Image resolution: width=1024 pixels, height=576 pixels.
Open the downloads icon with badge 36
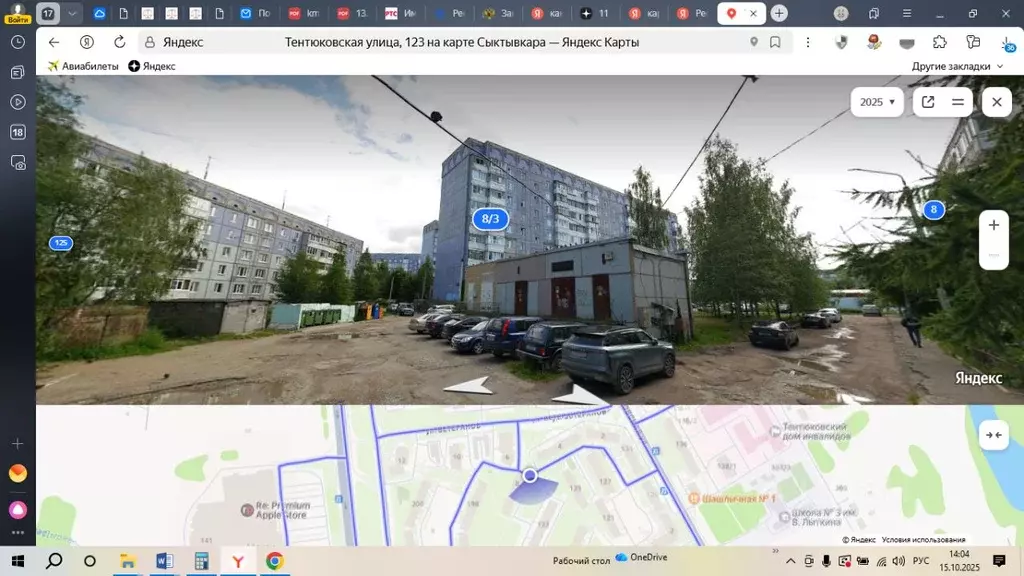coord(1007,45)
